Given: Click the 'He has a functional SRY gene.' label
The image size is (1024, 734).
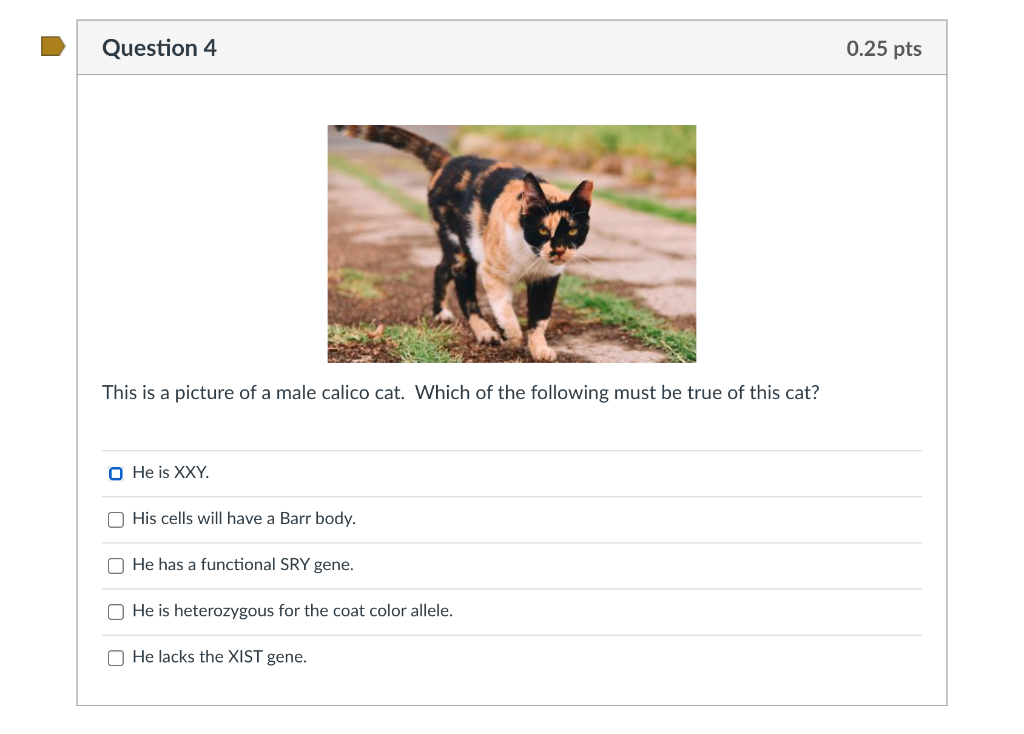Looking at the screenshot, I should 243,564.
